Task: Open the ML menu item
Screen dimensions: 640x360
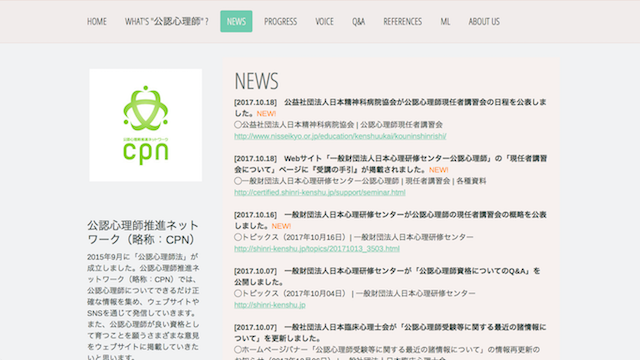Action: pos(445,21)
